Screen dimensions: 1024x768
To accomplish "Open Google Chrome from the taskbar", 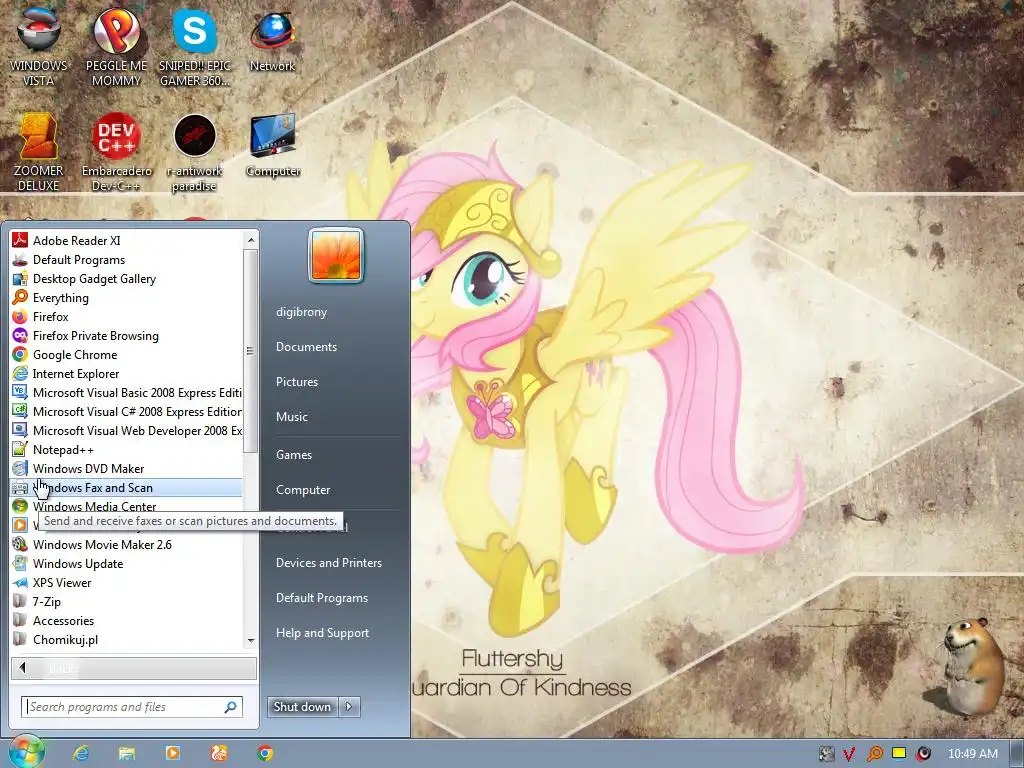I will click(265, 753).
